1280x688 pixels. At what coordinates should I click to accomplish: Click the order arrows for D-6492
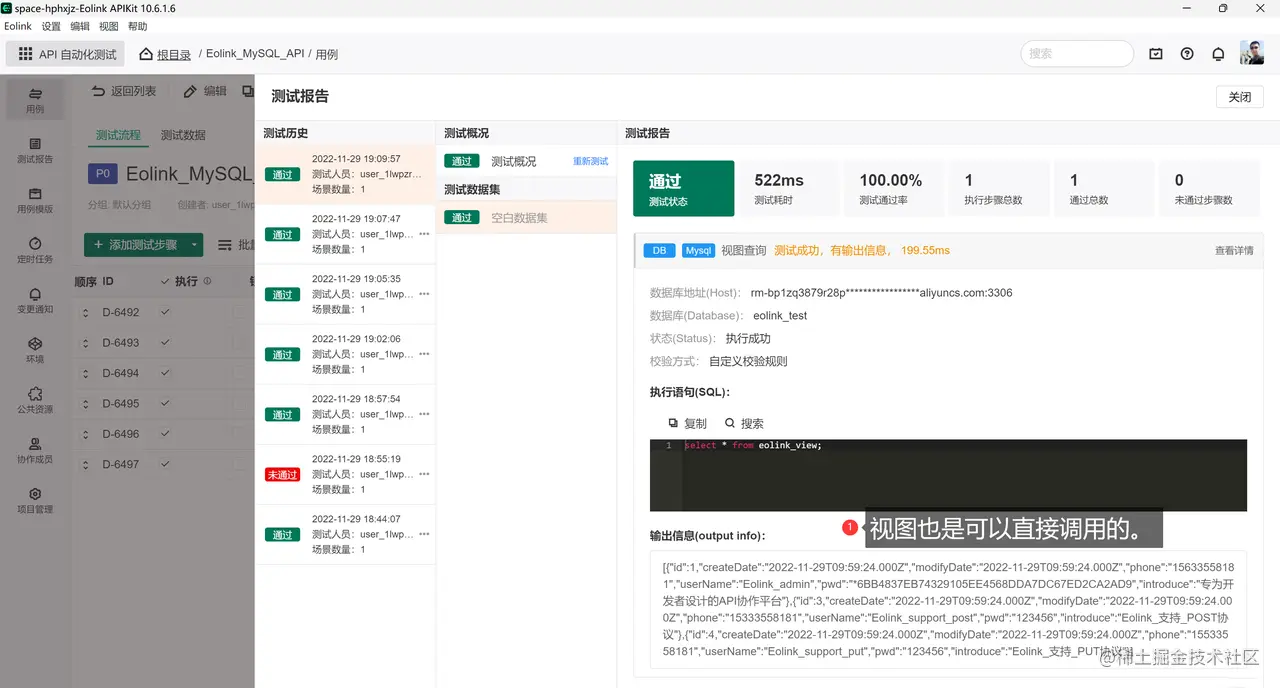click(x=86, y=313)
